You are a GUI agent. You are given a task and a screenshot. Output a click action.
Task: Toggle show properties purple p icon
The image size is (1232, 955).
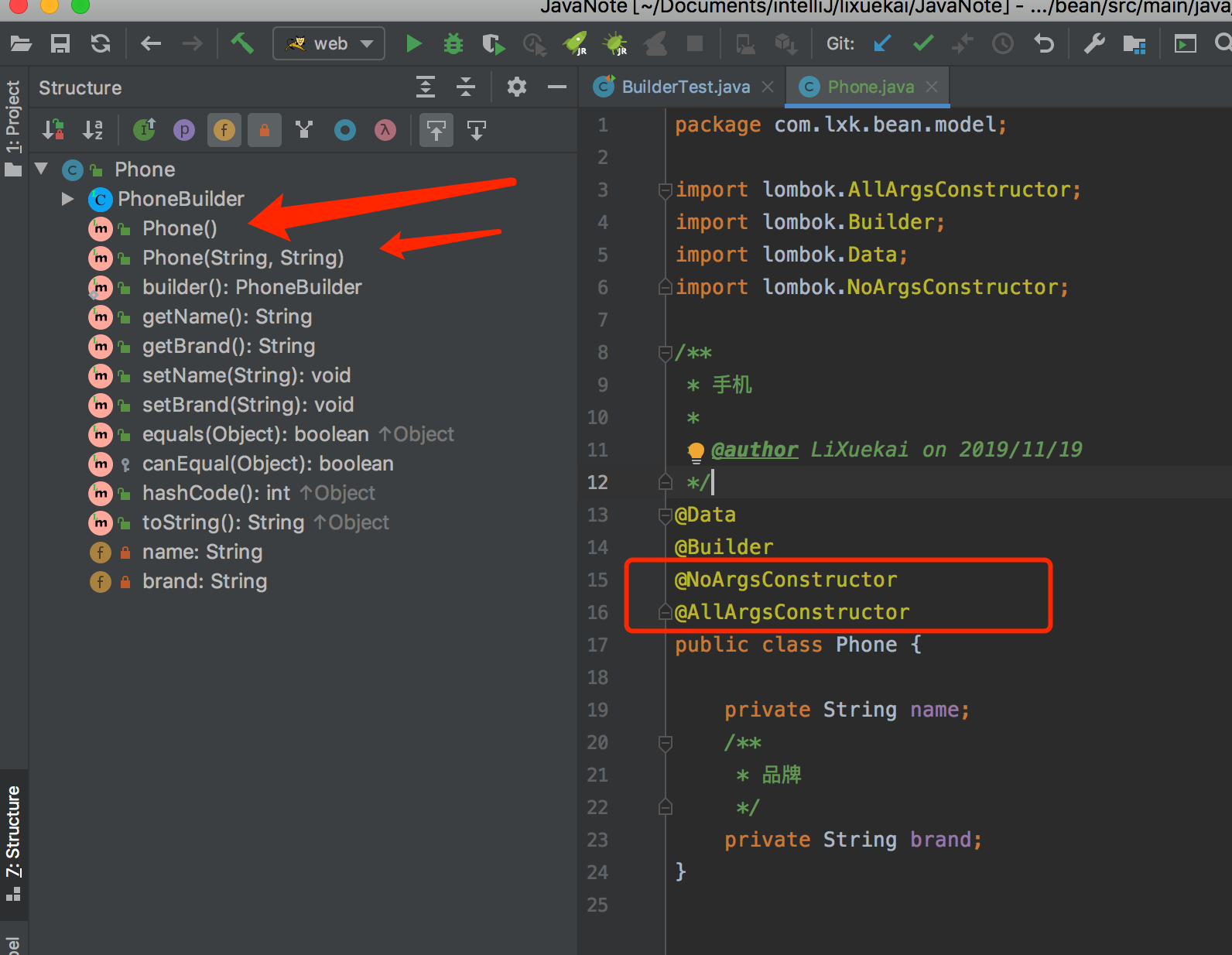184,130
